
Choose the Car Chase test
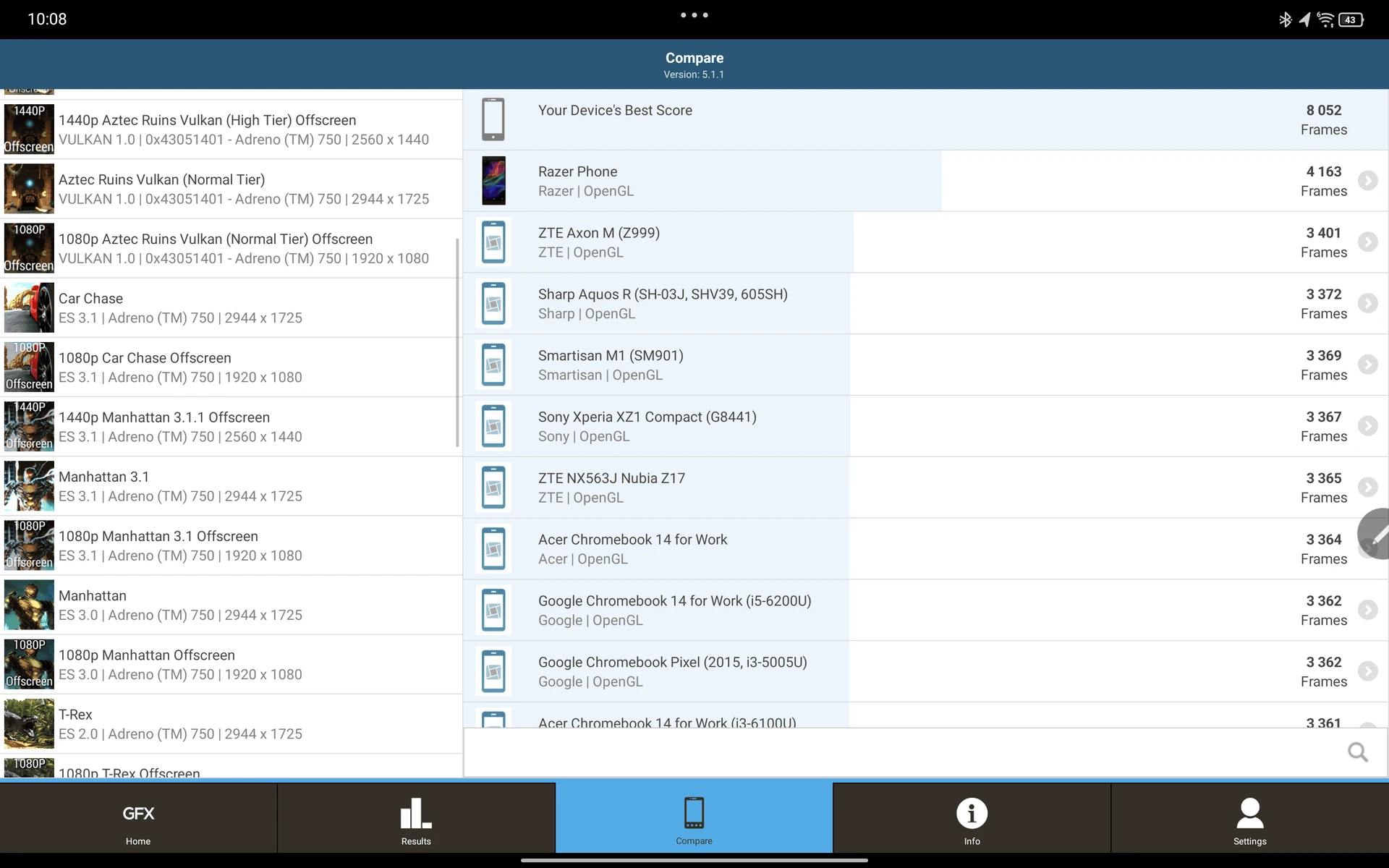(231, 308)
